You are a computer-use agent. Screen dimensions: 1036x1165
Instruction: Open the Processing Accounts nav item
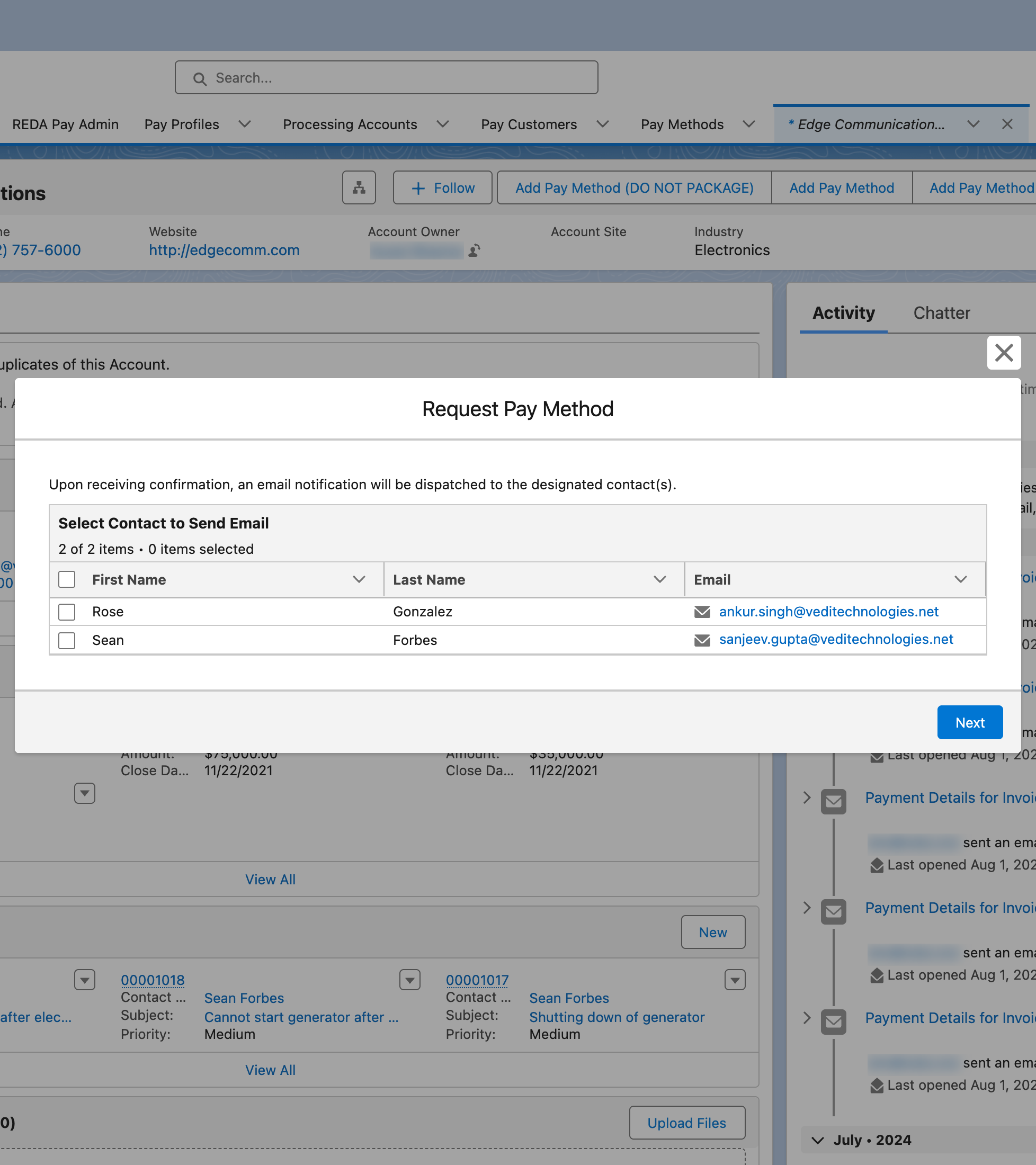pyautogui.click(x=350, y=124)
